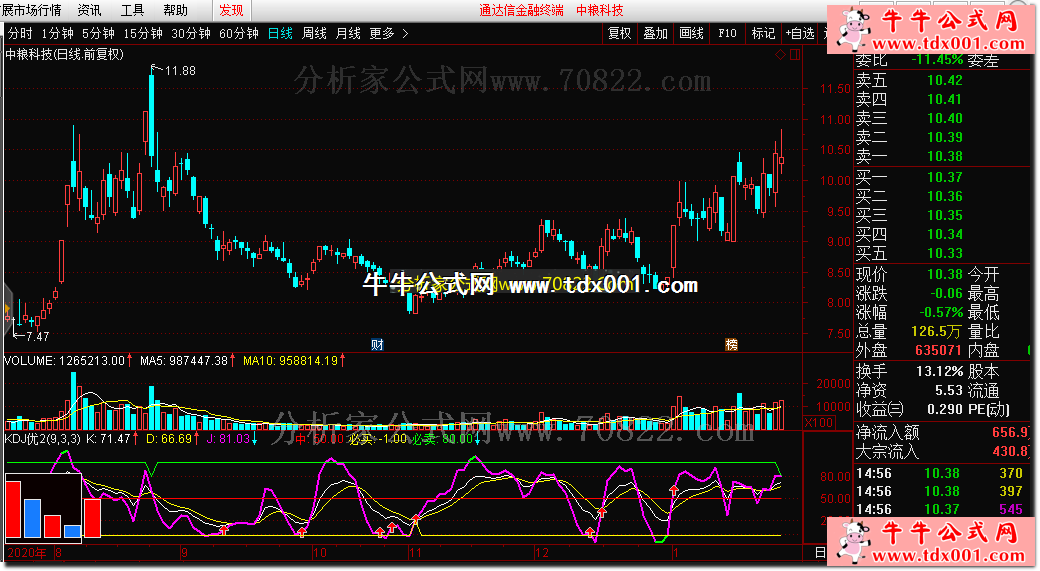Expand the 更多 periods dropdown

tap(389, 33)
